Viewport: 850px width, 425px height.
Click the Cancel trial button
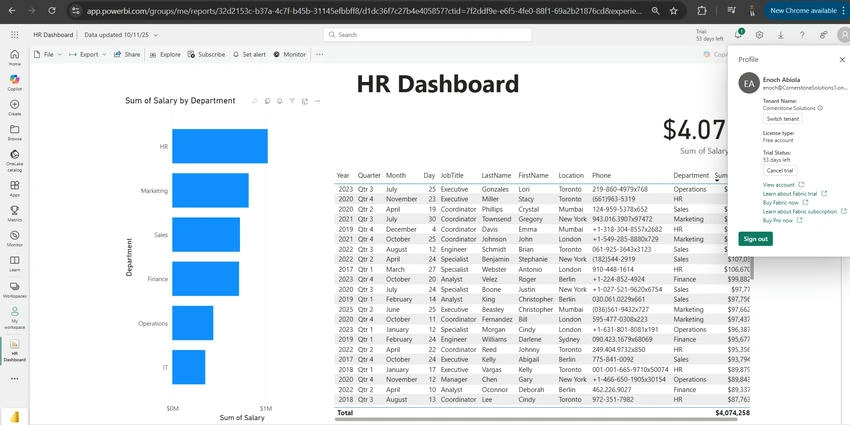[x=780, y=170]
